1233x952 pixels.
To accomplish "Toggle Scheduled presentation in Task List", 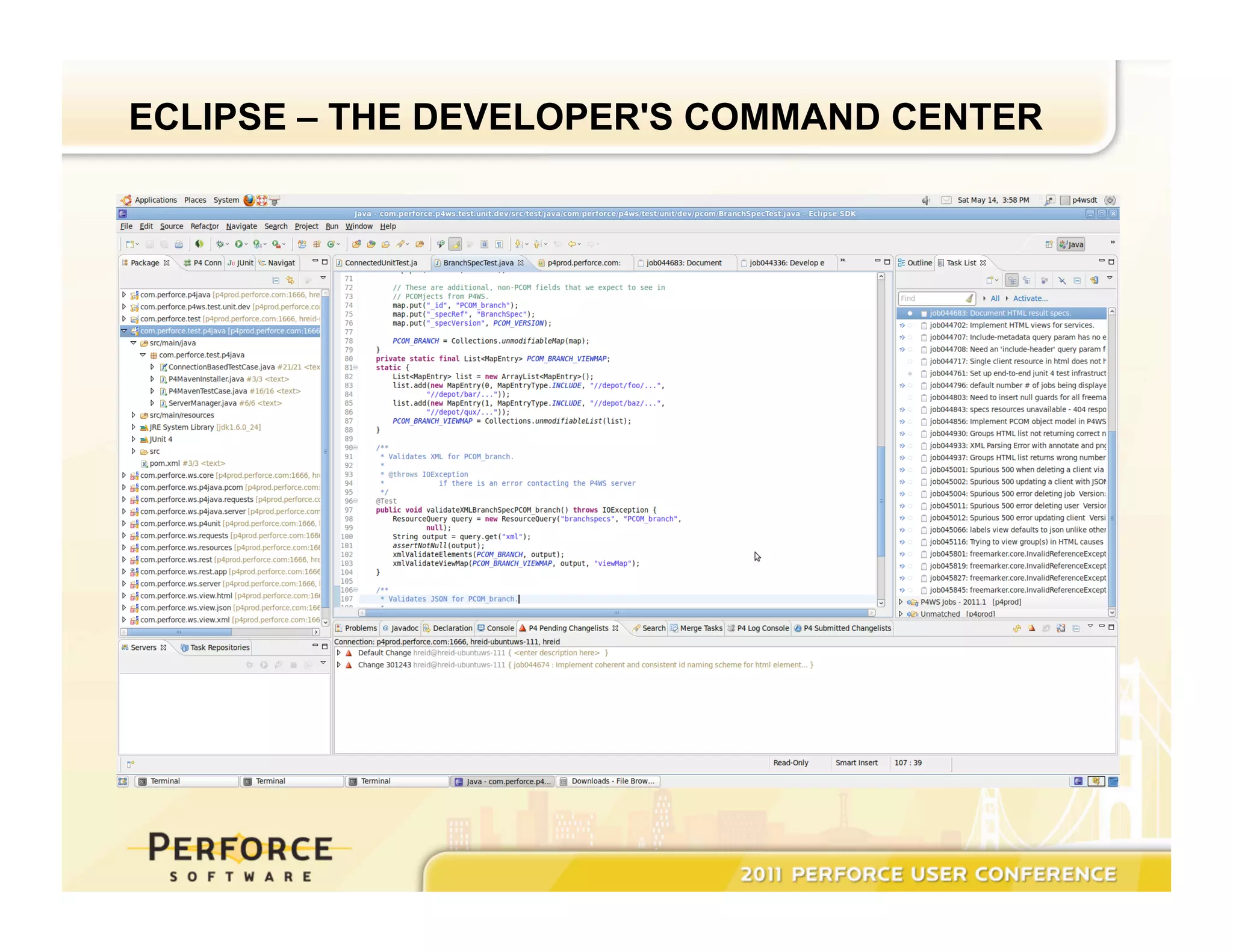I will point(1026,280).
